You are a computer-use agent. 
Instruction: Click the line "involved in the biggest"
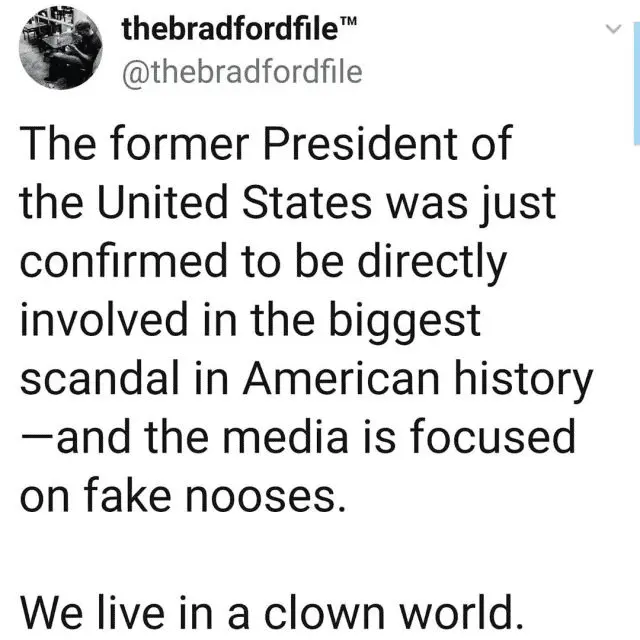tap(251, 320)
